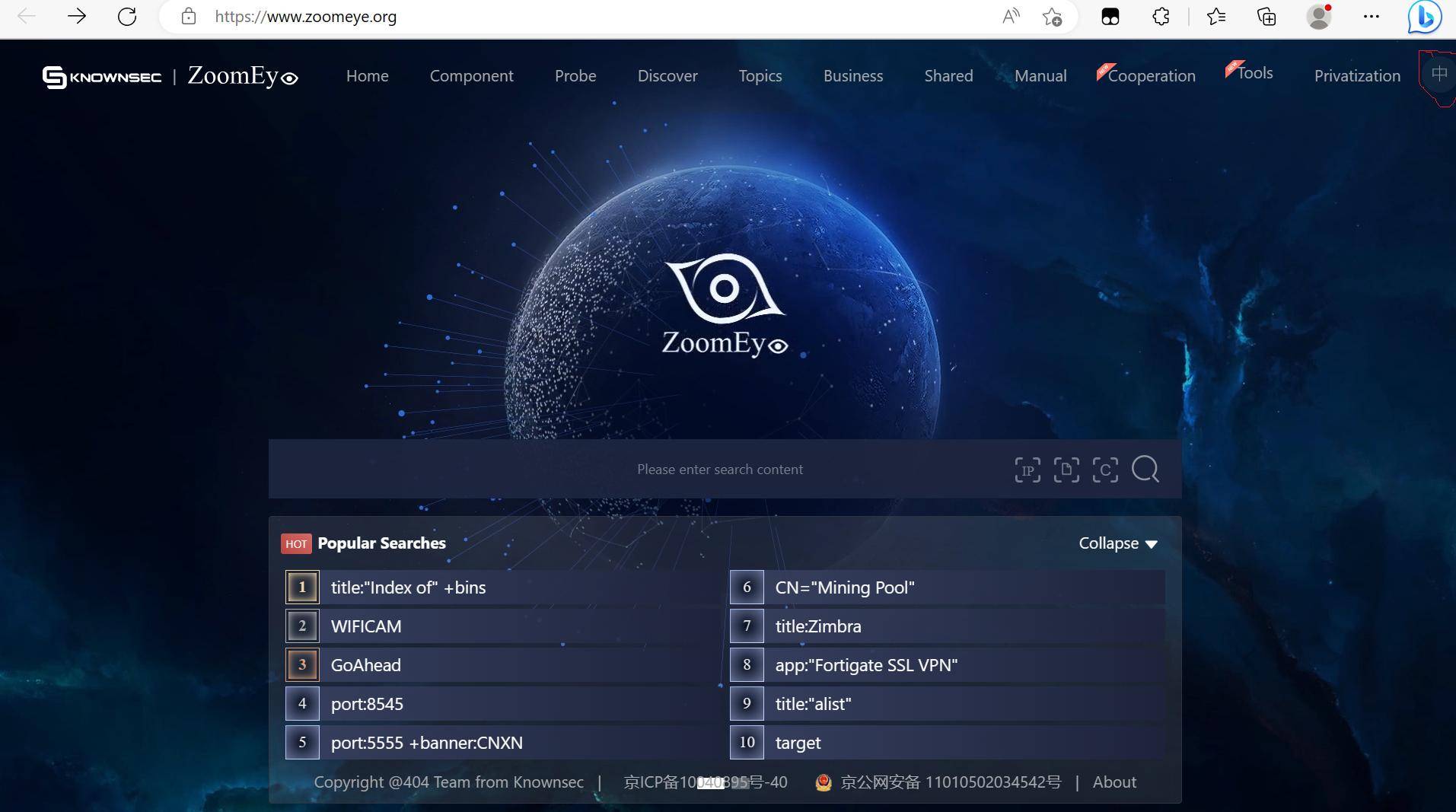Open the Collections icon
The height and width of the screenshot is (812, 1456).
point(1266,16)
